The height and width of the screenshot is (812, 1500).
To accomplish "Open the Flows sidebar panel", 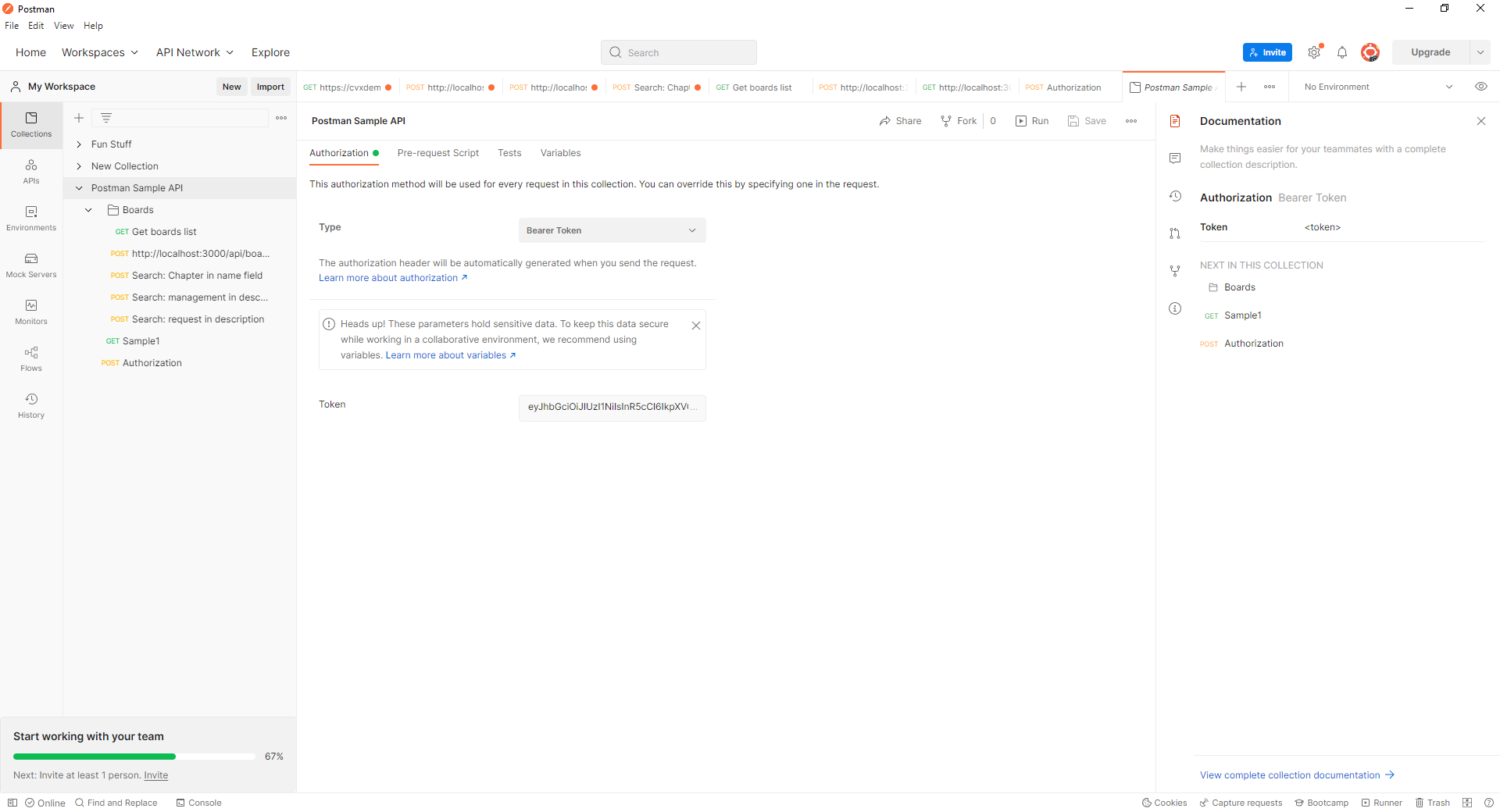I will pos(31,359).
